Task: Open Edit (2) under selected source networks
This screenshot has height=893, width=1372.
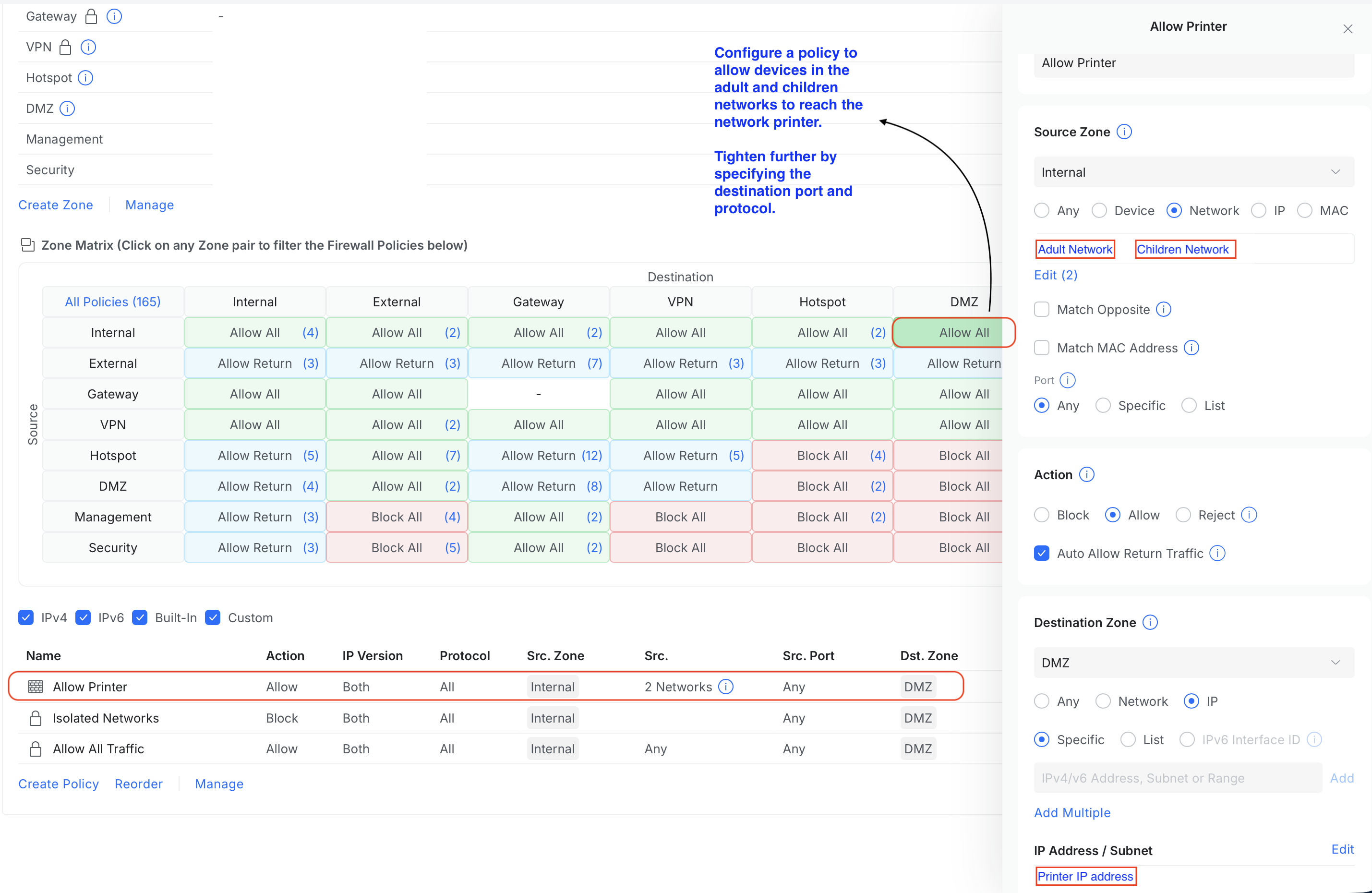Action: coord(1055,275)
